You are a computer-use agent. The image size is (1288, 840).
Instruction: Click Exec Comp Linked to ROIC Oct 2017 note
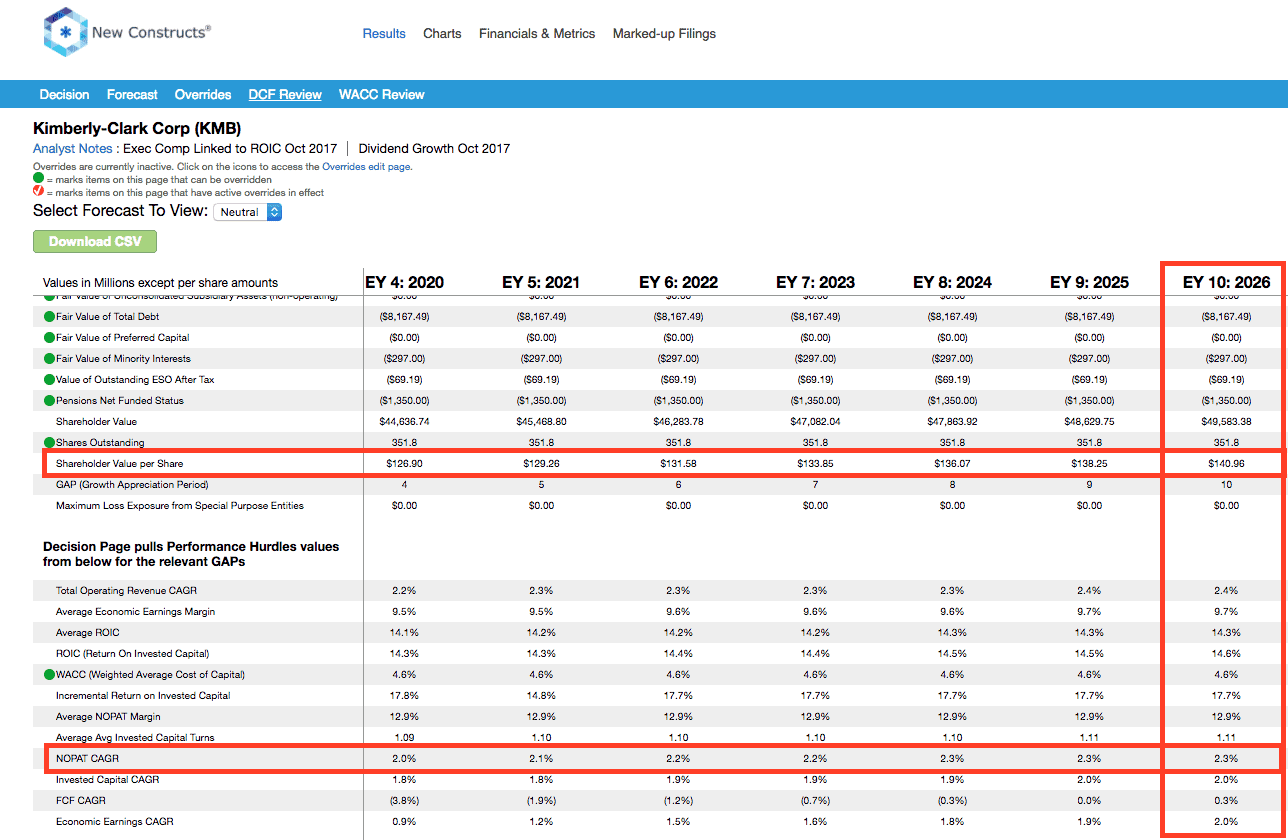pyautogui.click(x=230, y=149)
